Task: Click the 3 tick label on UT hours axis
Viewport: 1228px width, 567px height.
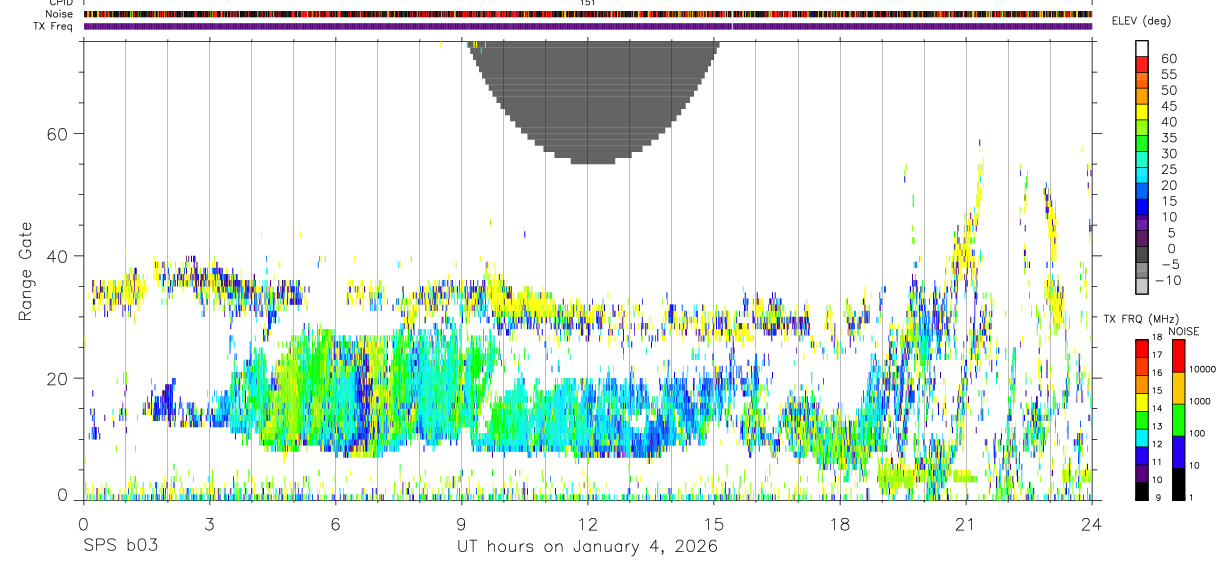Action: coord(209,523)
